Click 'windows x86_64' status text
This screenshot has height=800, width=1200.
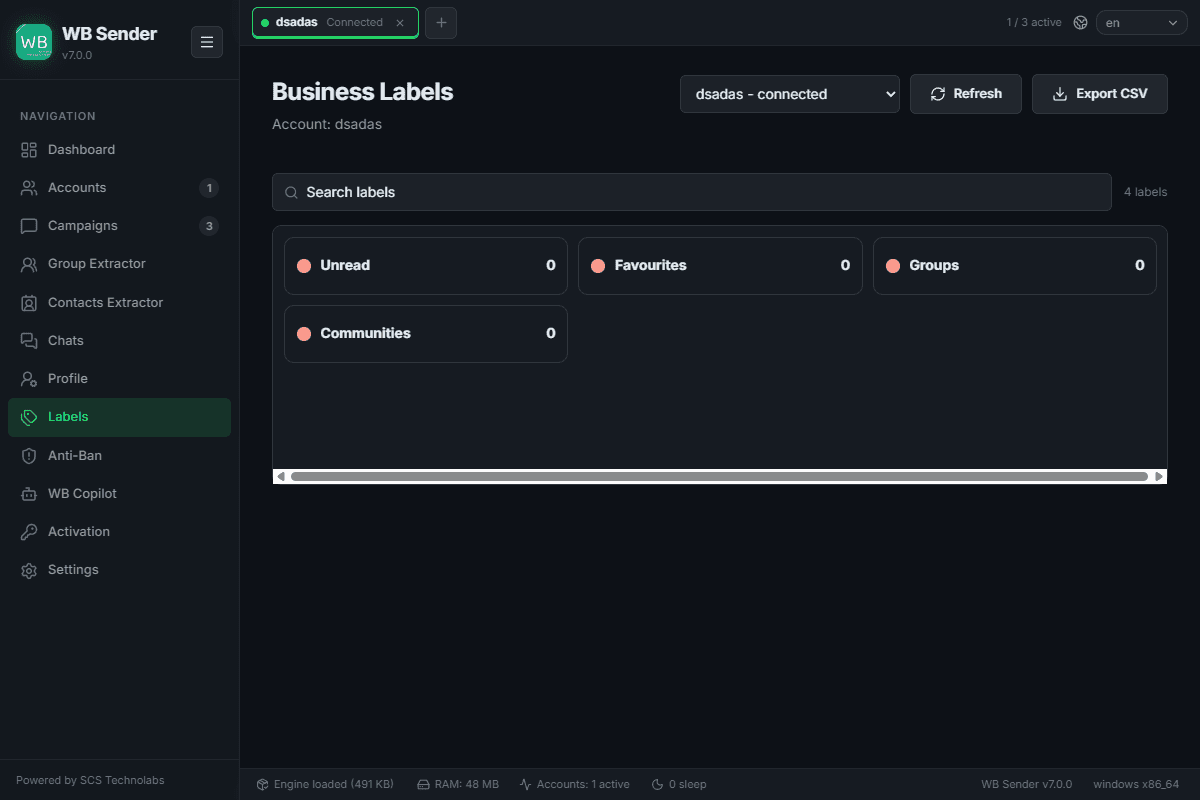pyautogui.click(x=1136, y=784)
